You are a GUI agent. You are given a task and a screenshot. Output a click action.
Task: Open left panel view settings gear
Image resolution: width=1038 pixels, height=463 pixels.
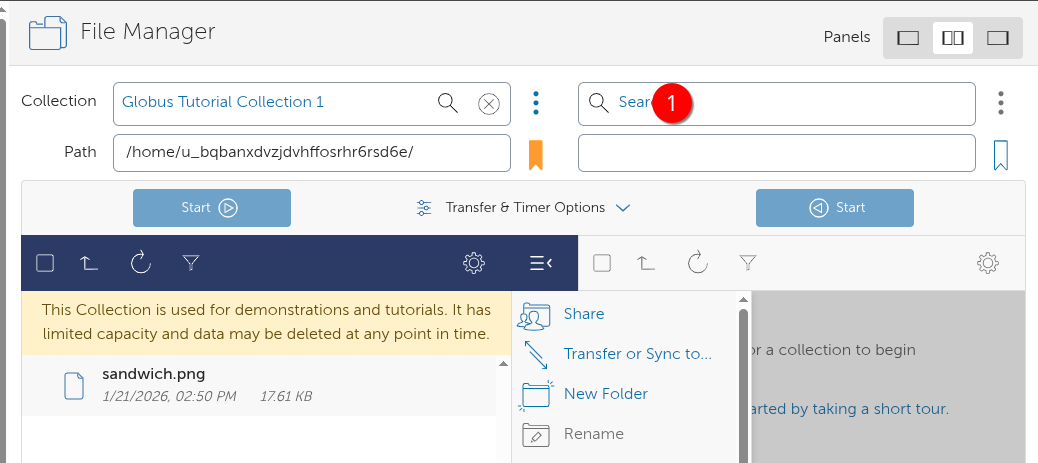click(x=474, y=263)
